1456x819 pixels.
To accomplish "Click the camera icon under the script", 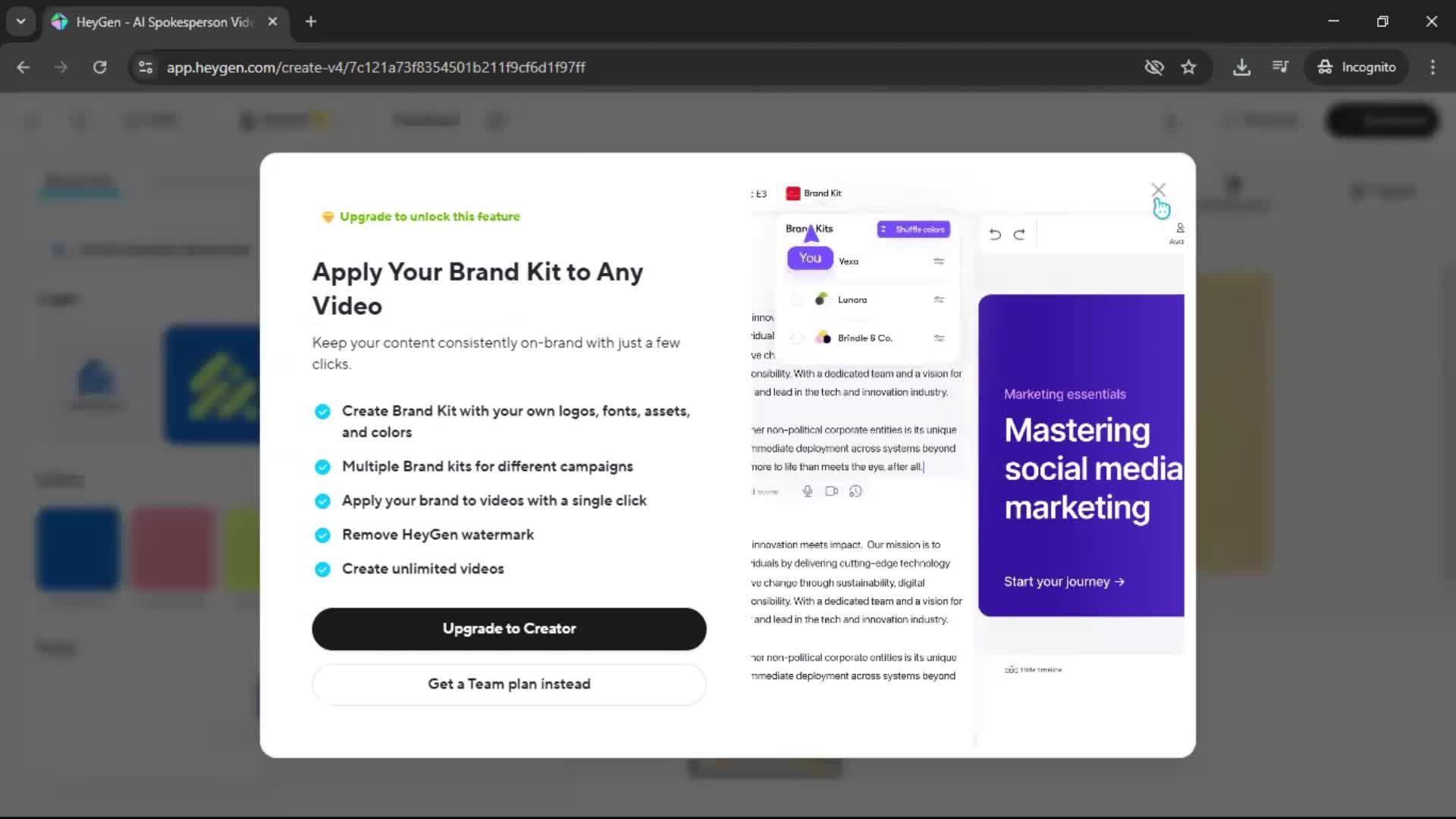I will coord(831,491).
